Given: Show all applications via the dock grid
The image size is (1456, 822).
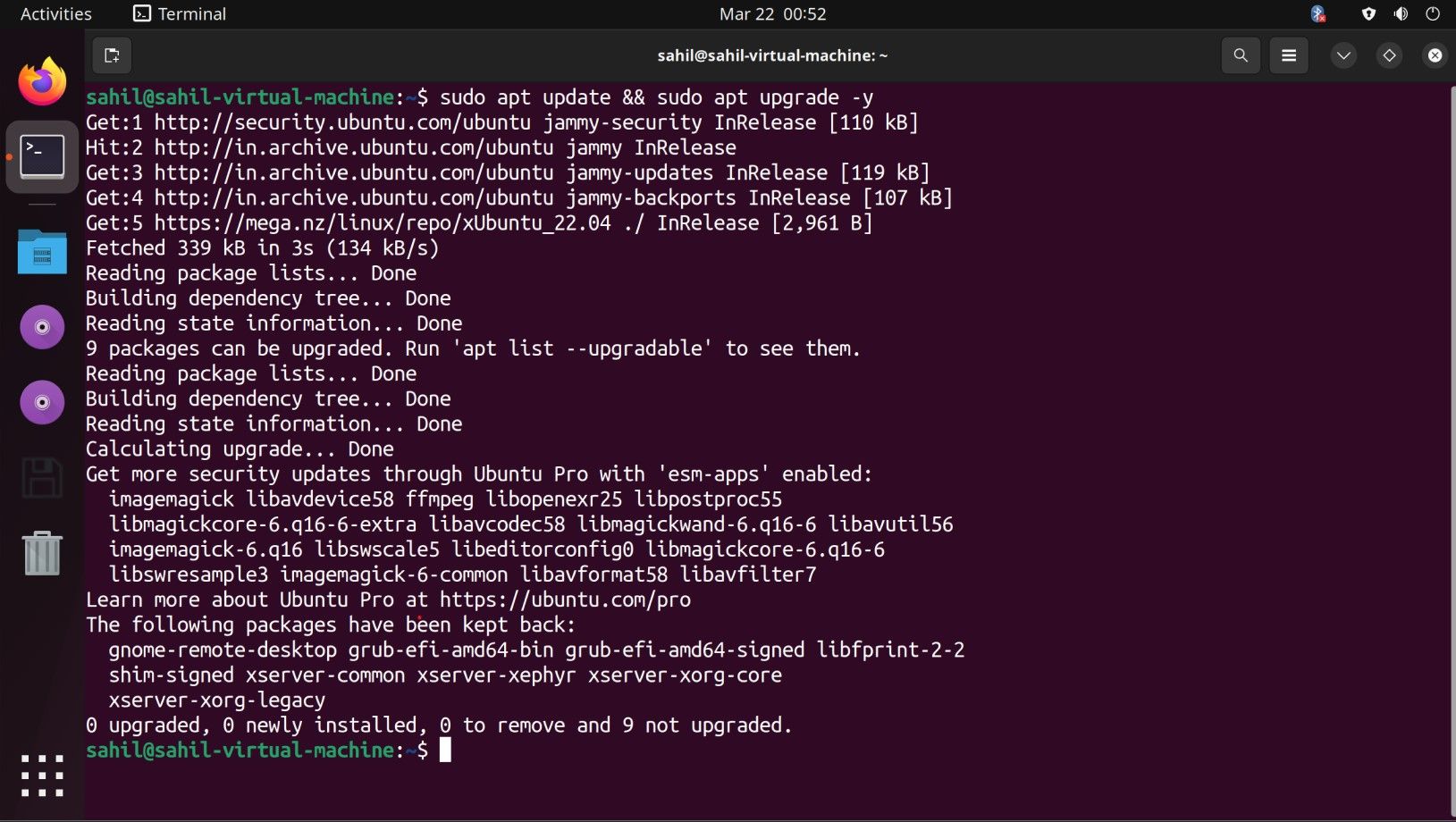Looking at the screenshot, I should [x=41, y=776].
